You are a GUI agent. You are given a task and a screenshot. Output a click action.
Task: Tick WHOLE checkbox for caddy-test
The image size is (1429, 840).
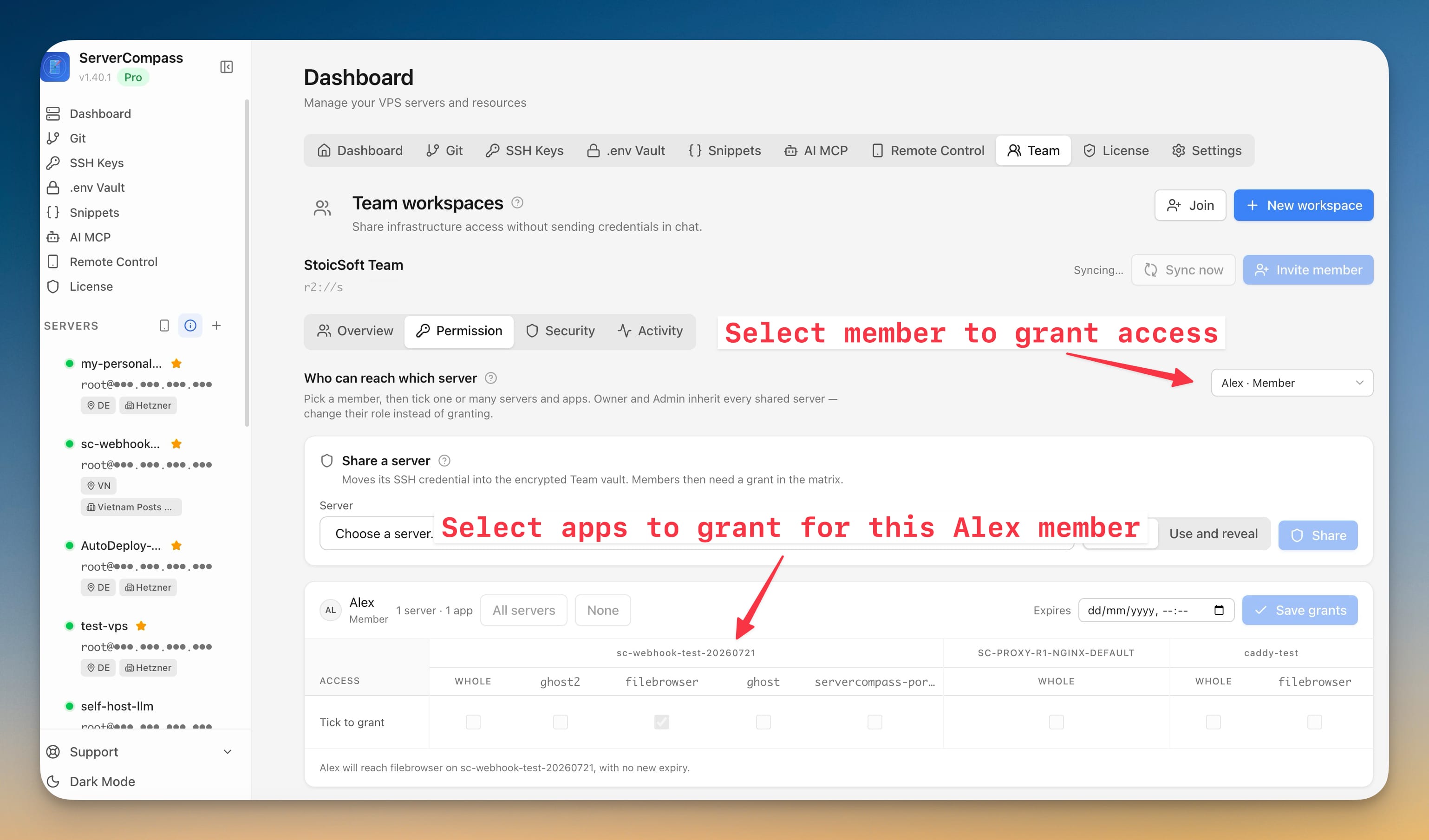(x=1214, y=722)
